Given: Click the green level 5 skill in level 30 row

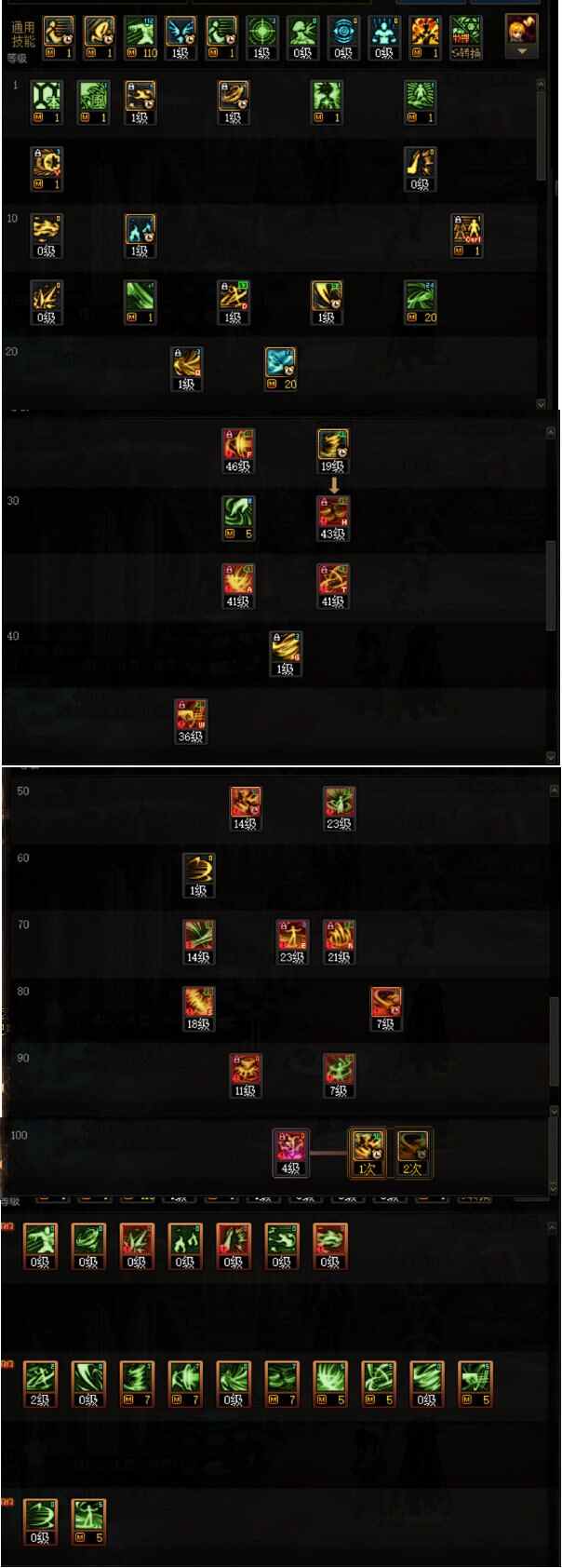Looking at the screenshot, I should pyautogui.click(x=238, y=518).
